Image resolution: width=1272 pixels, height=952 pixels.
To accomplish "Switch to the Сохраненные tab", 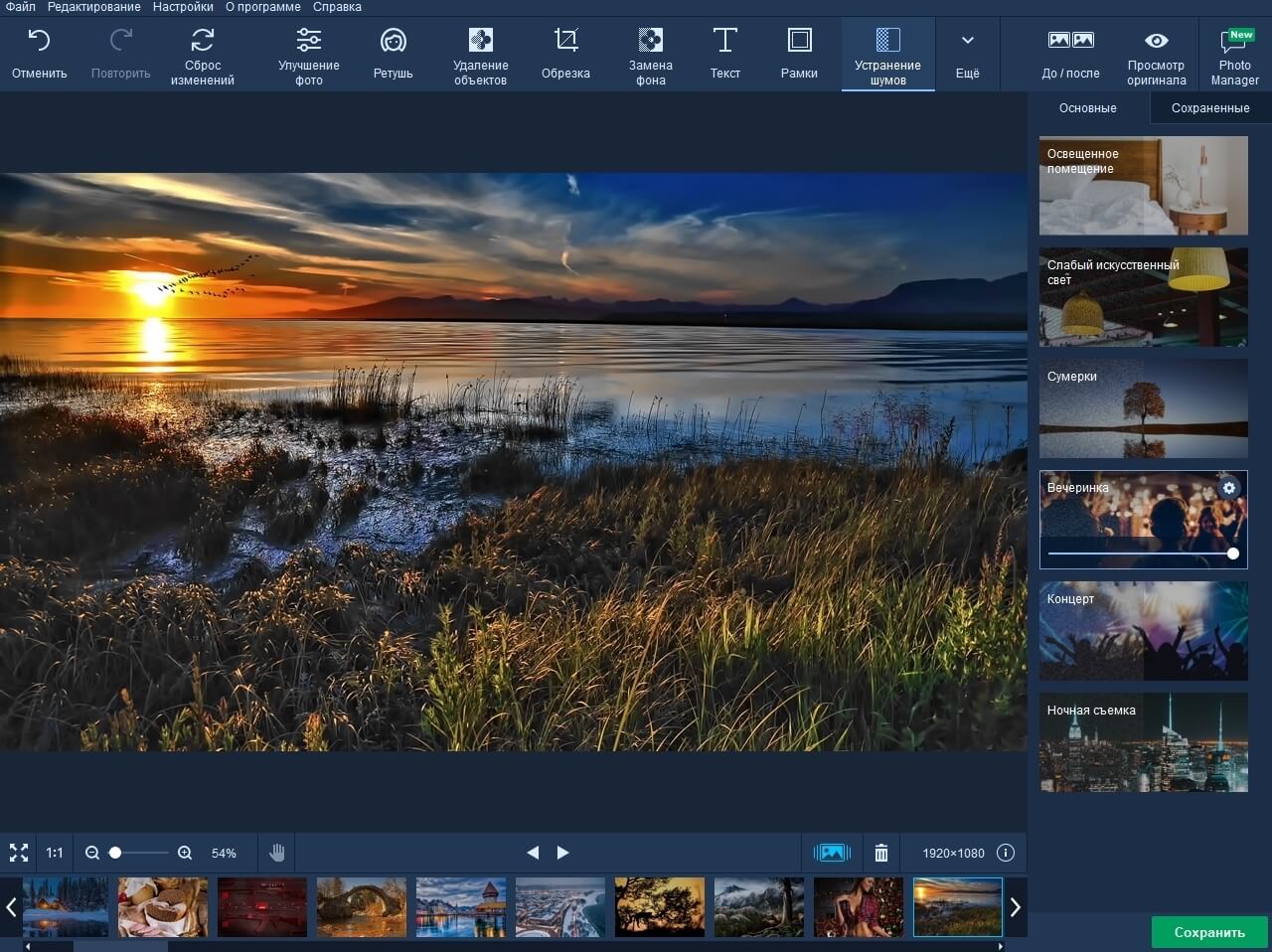I will pyautogui.click(x=1209, y=108).
